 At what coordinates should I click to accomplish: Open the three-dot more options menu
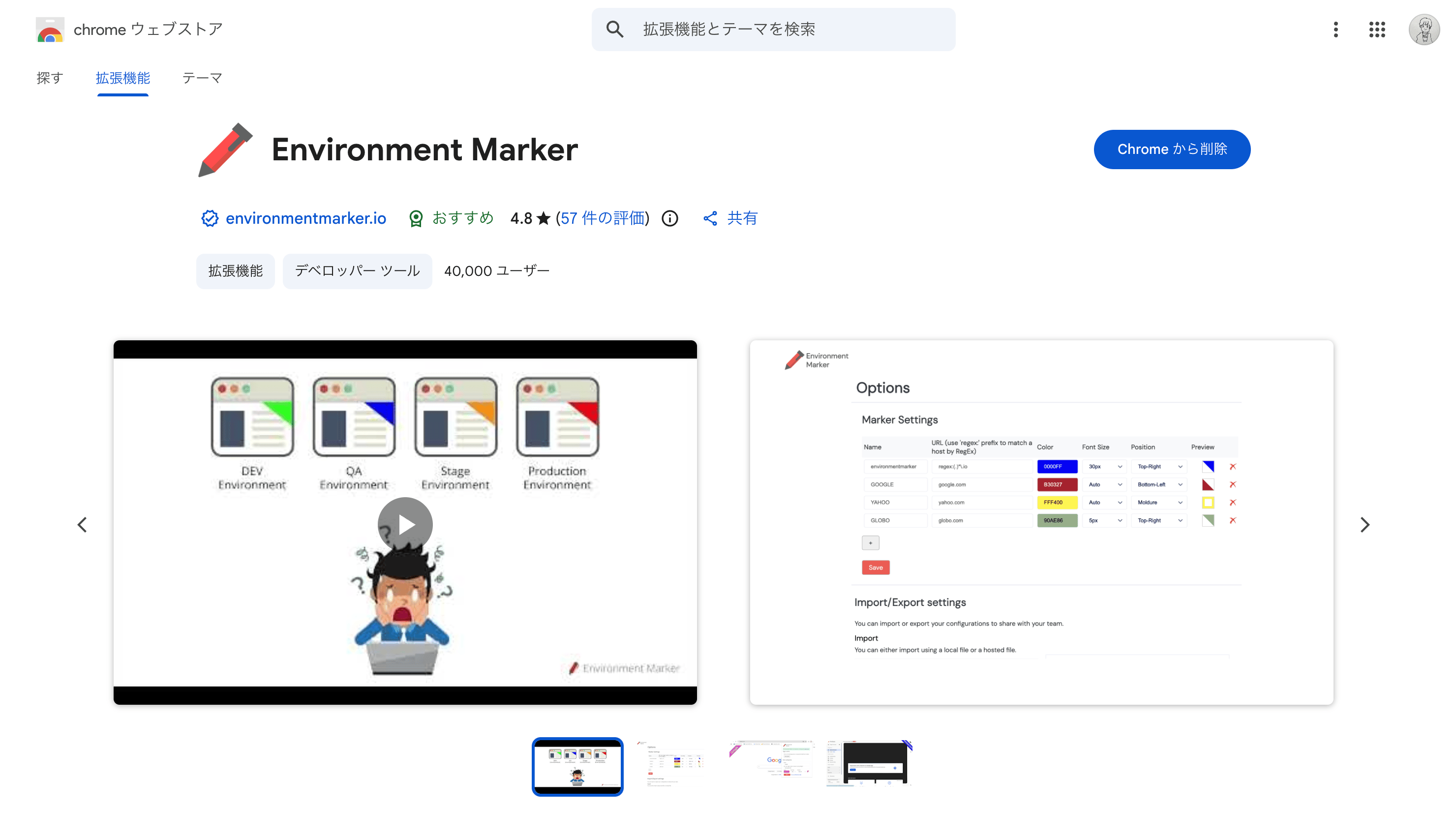pyautogui.click(x=1335, y=30)
